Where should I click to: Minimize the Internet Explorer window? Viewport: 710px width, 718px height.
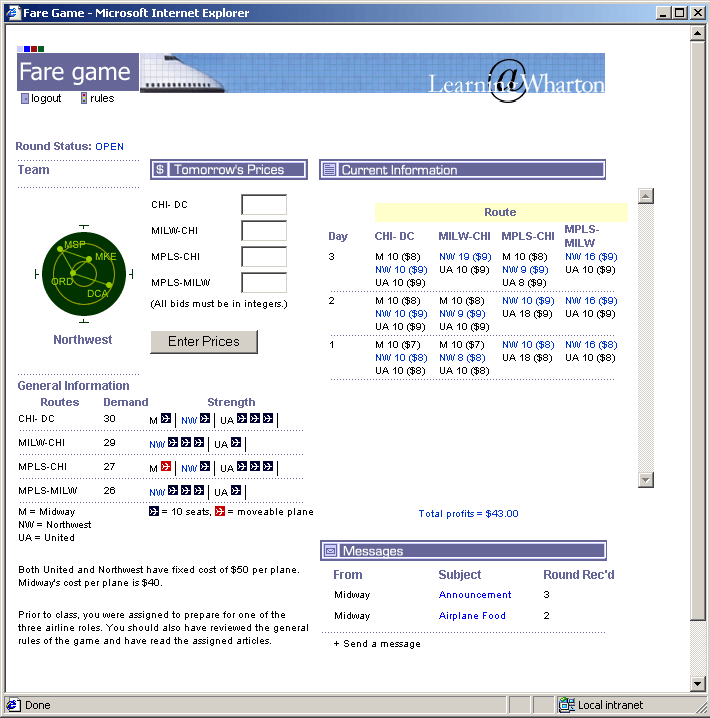click(663, 13)
